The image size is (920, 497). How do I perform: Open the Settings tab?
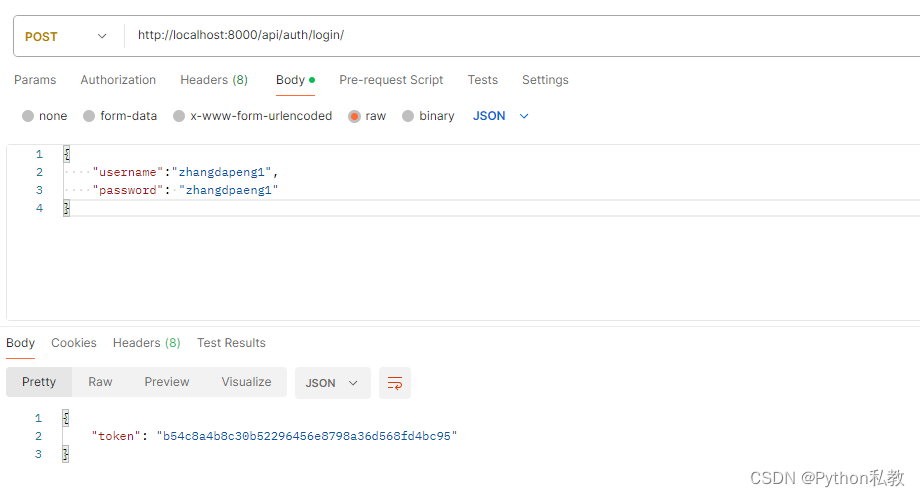pyautogui.click(x=545, y=80)
